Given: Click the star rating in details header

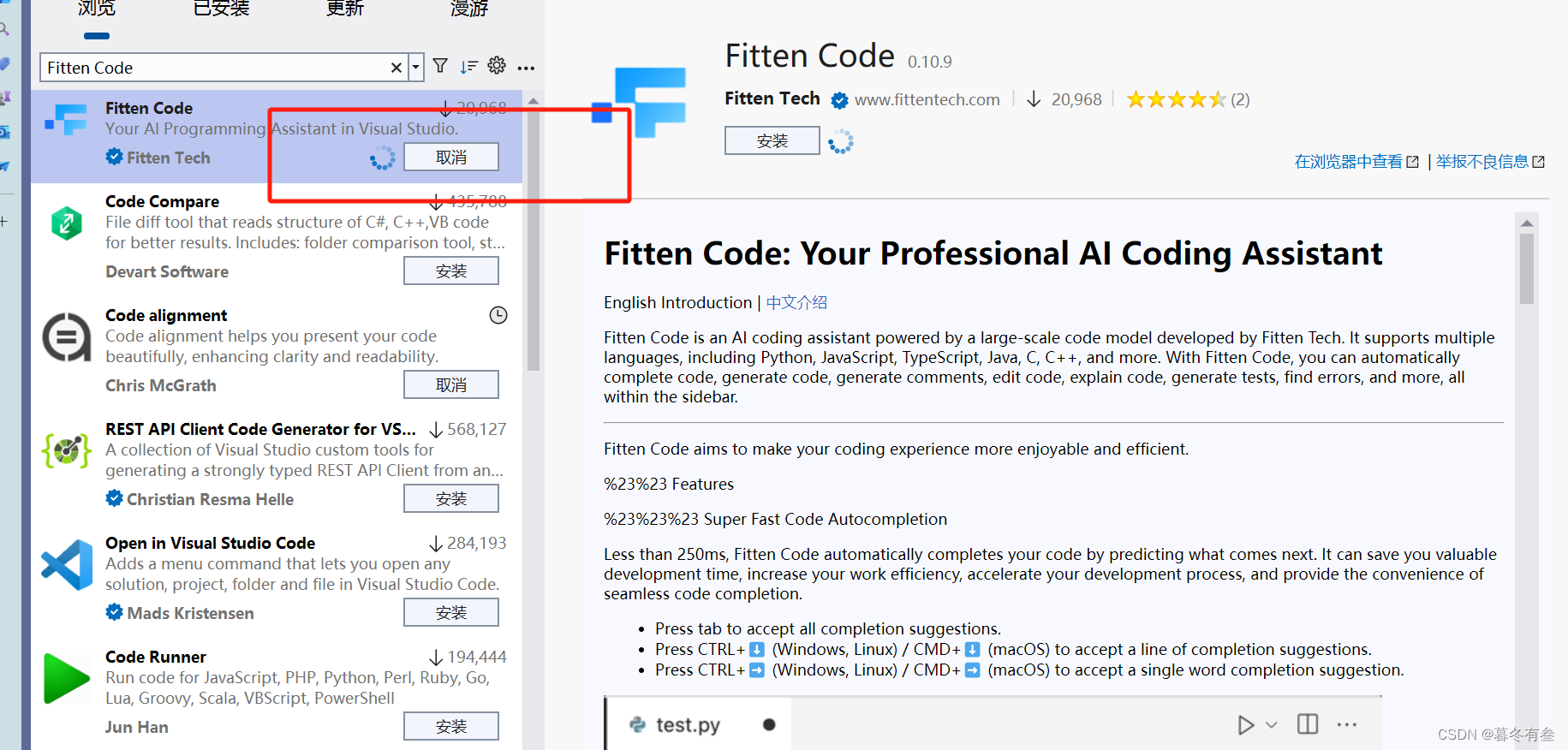Looking at the screenshot, I should [x=1177, y=99].
